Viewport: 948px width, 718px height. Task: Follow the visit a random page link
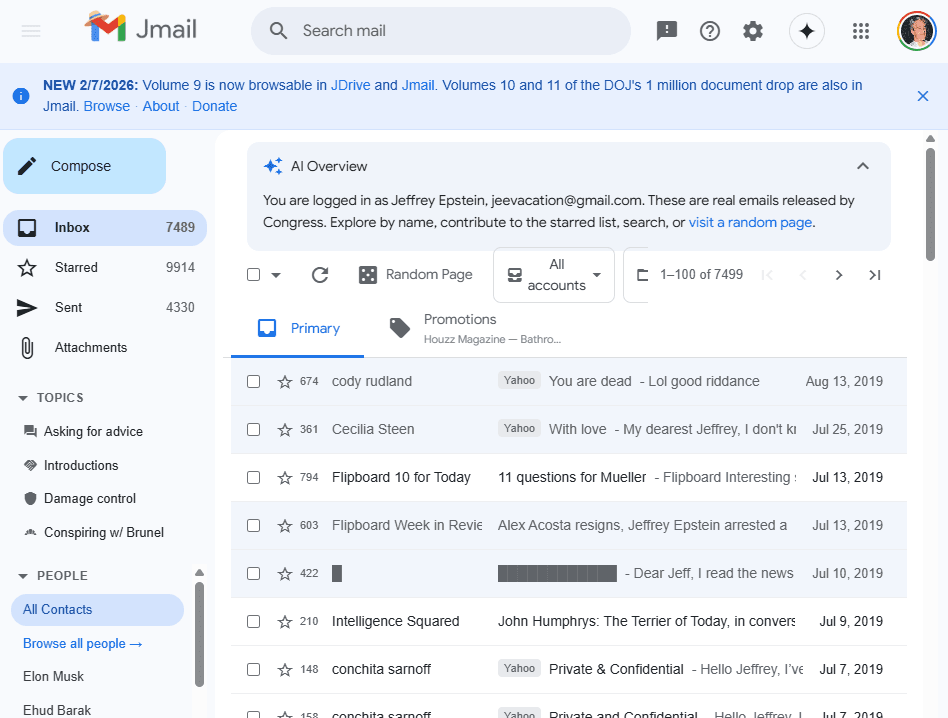pos(750,222)
